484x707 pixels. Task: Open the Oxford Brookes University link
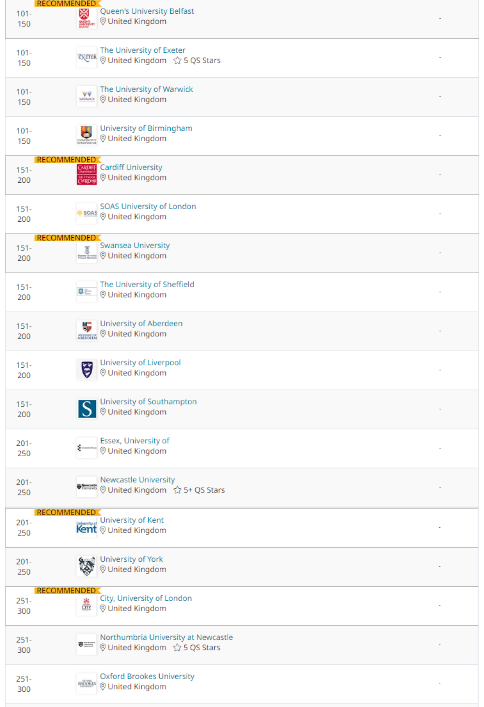pos(147,676)
